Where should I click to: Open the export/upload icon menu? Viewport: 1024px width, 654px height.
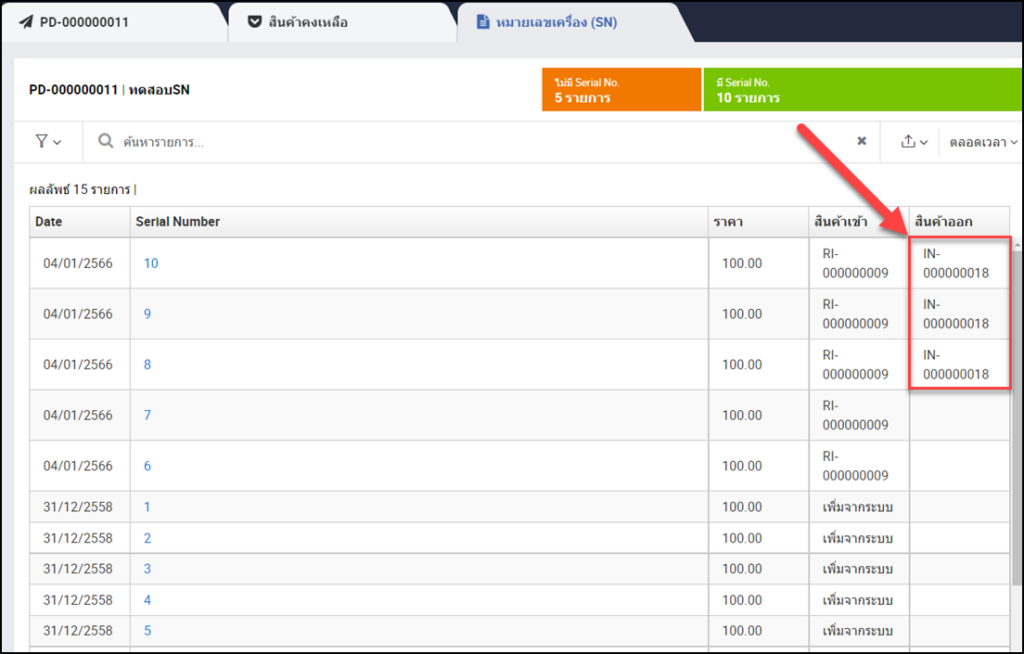pyautogui.click(x=914, y=142)
